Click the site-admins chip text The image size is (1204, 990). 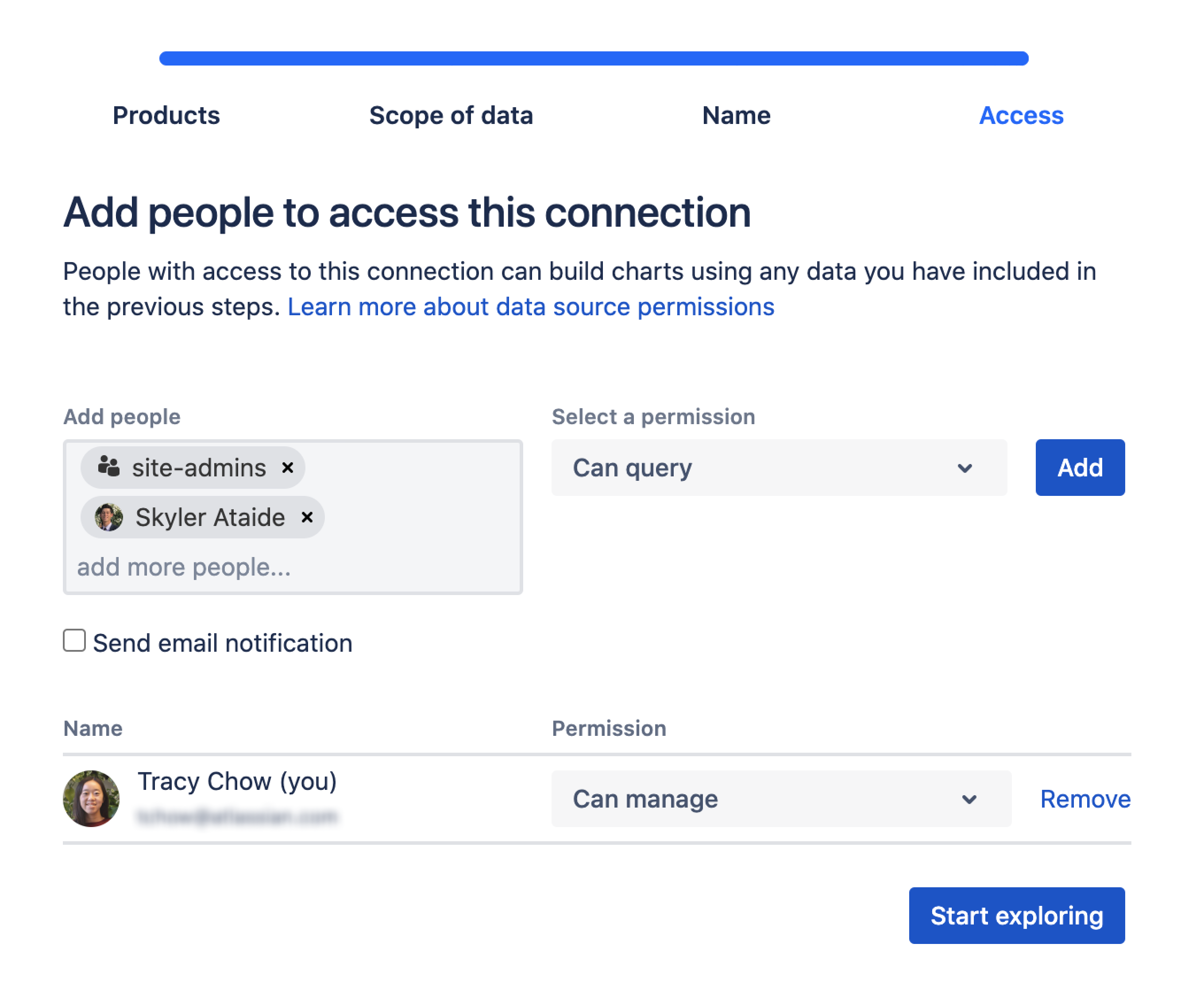click(x=199, y=468)
